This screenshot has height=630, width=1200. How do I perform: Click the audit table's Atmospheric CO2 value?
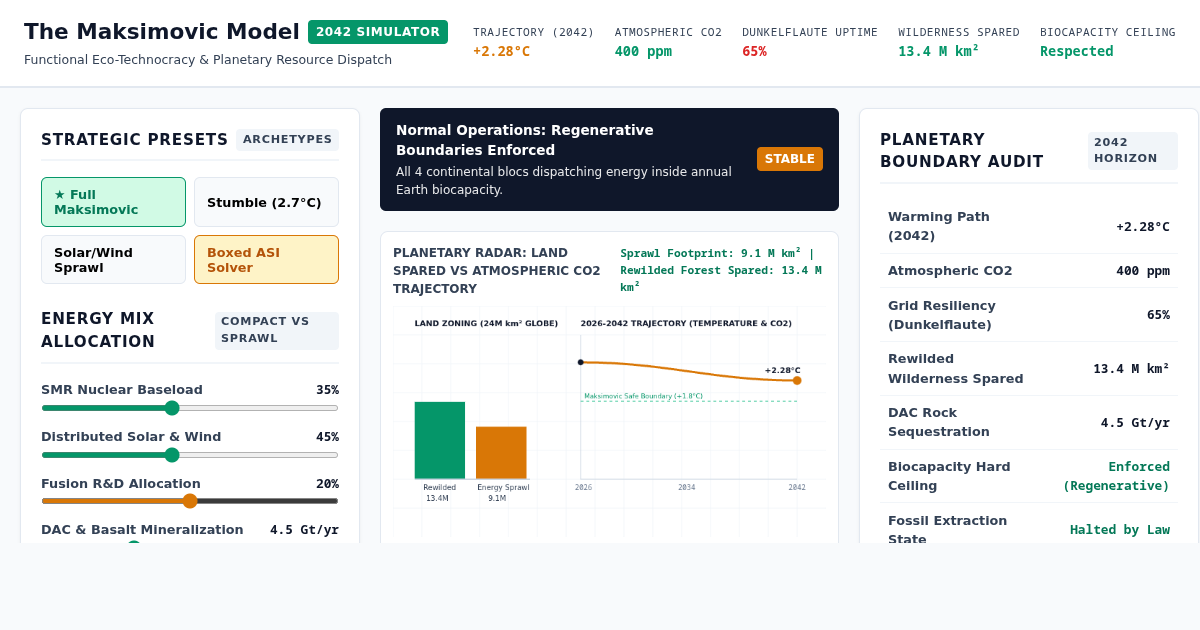[x=1143, y=270]
